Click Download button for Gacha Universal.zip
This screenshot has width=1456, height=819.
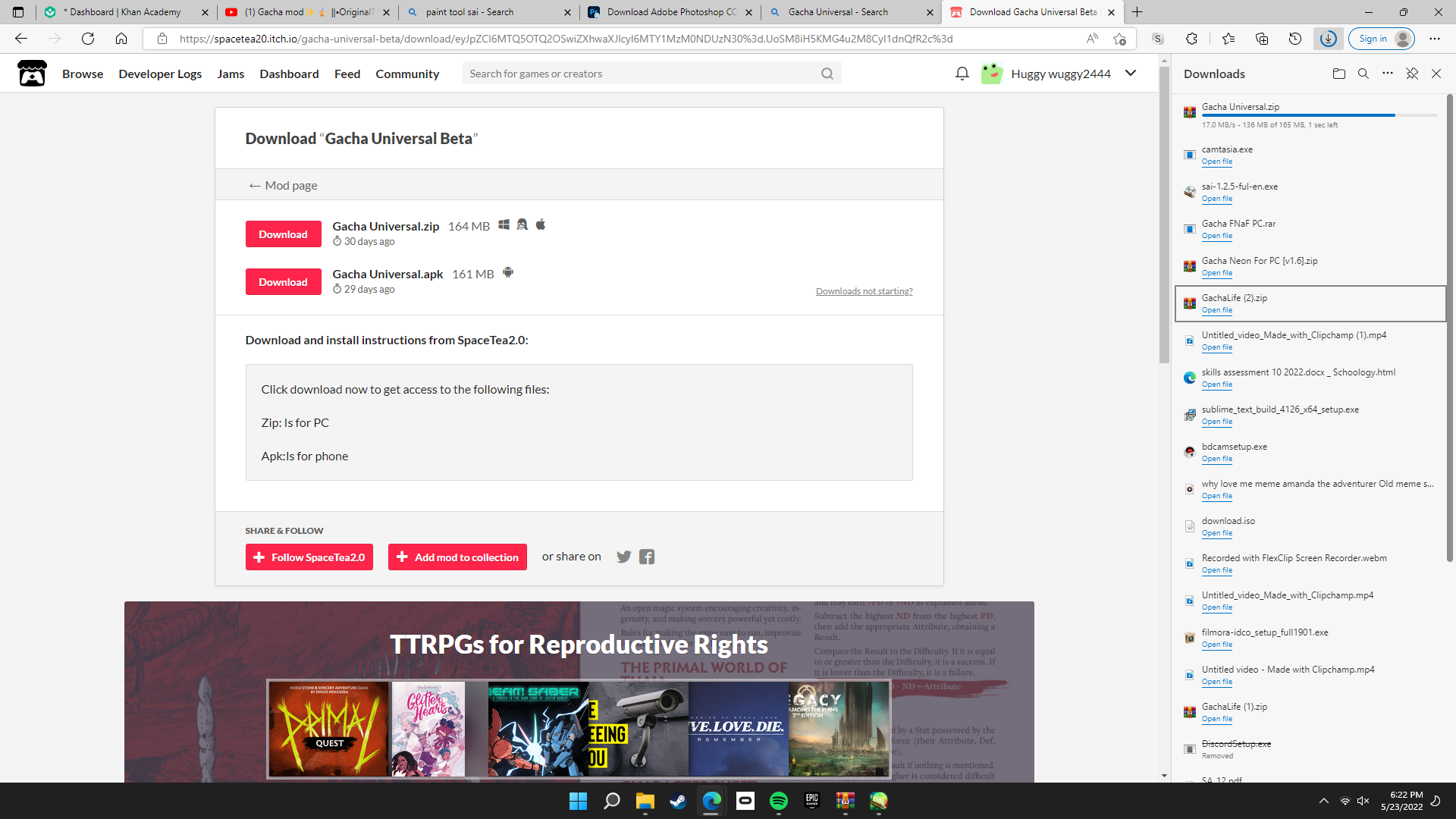point(283,234)
